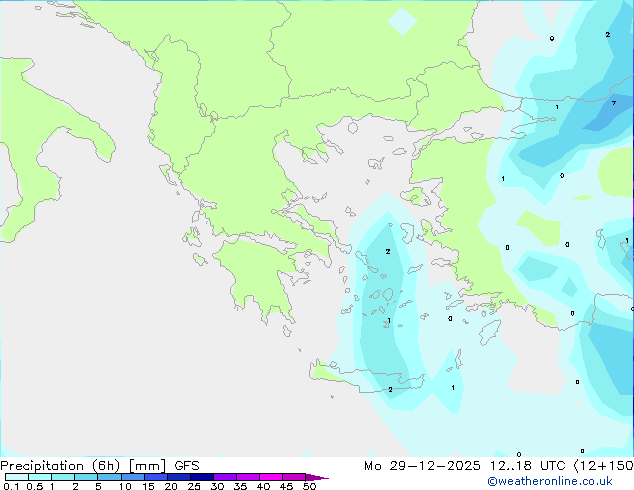Click the '0.5' legend label
This screenshot has height=490, width=634.
35,486
